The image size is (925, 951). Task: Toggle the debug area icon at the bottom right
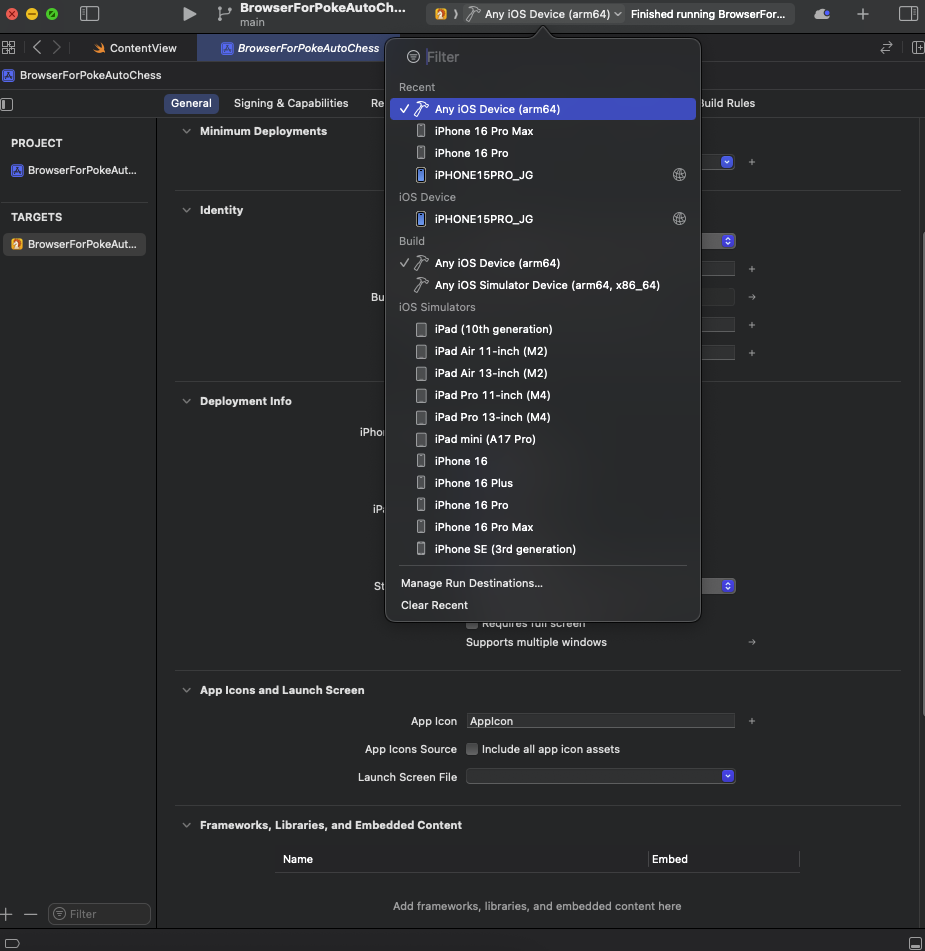click(915, 943)
